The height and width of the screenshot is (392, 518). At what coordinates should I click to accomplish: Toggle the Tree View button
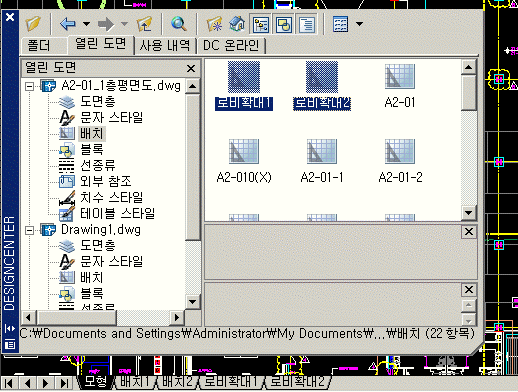(x=261, y=24)
